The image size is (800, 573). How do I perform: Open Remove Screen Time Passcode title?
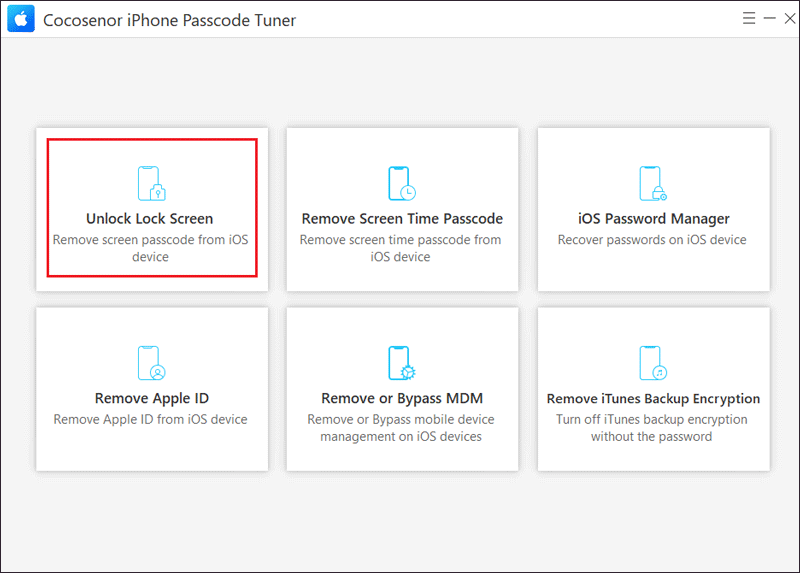click(x=402, y=219)
